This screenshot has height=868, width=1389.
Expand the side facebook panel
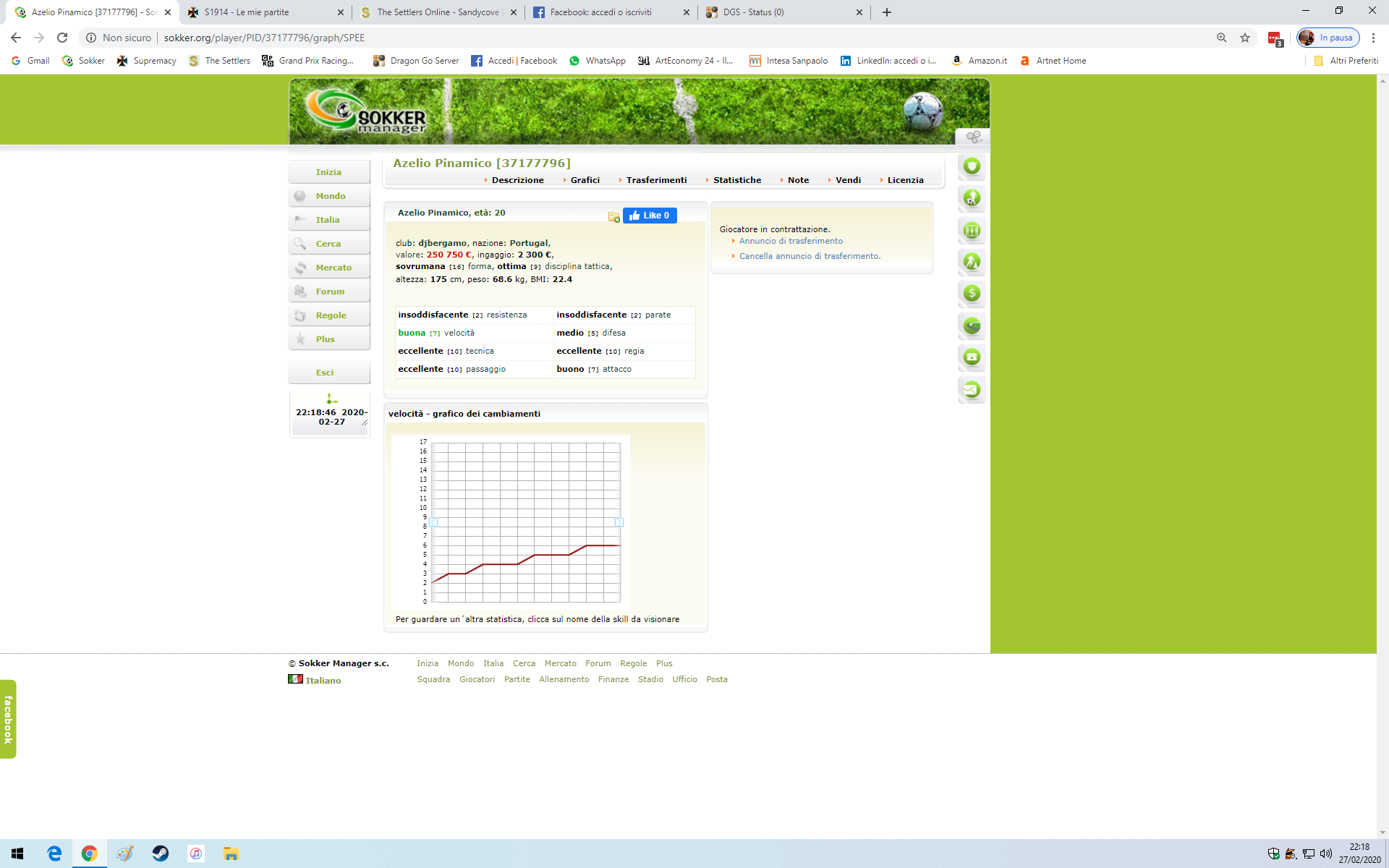(x=8, y=719)
